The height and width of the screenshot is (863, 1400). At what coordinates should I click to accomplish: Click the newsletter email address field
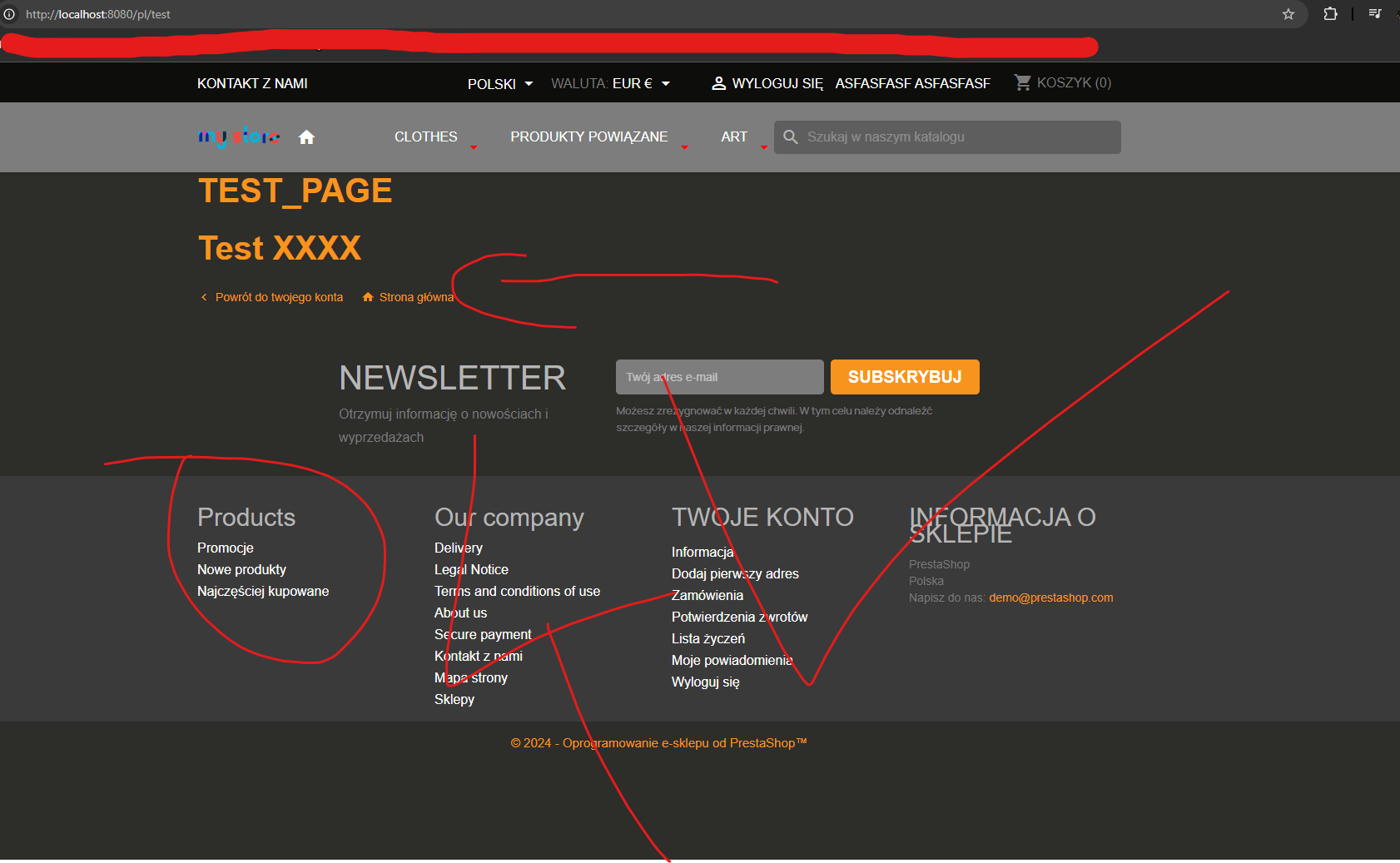(720, 377)
